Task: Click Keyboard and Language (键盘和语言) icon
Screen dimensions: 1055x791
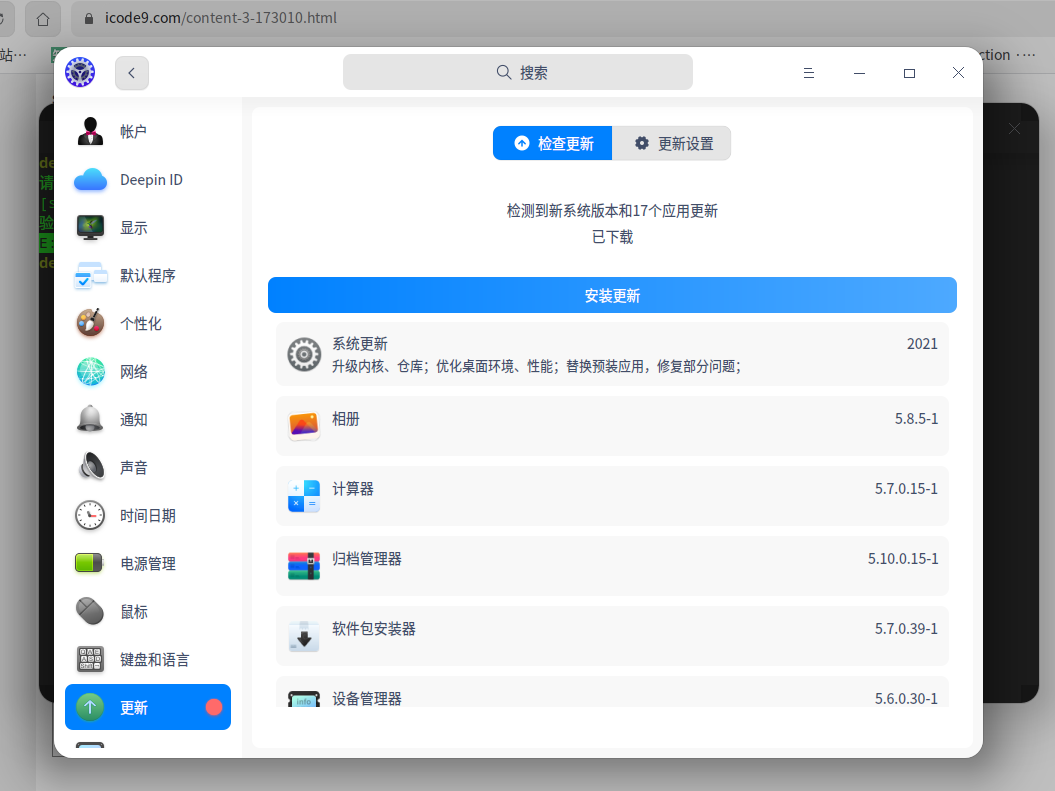Action: coord(90,659)
